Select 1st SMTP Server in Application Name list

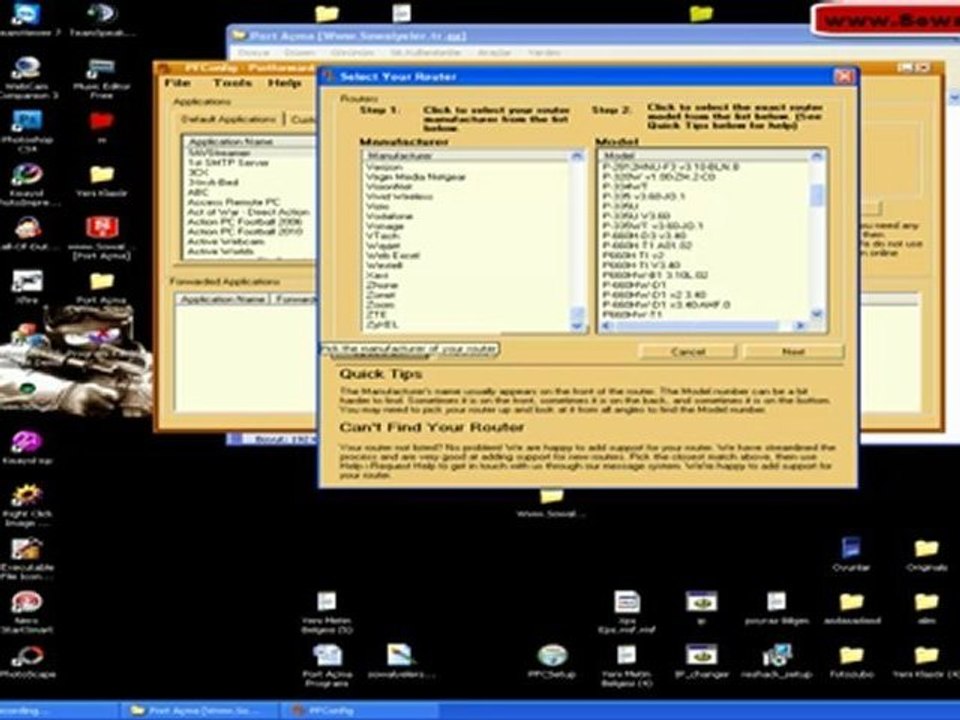(x=228, y=163)
